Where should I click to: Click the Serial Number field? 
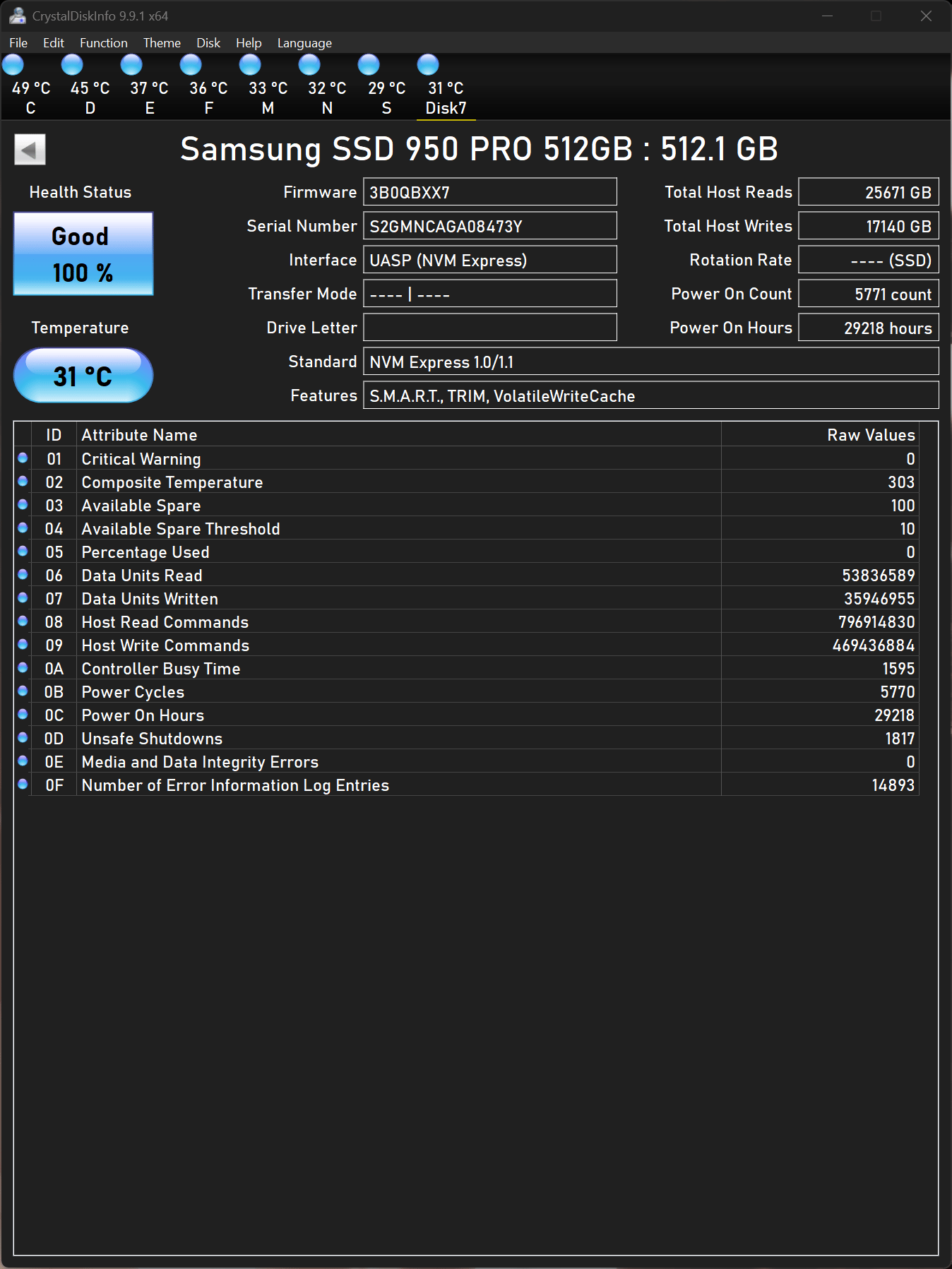[490, 226]
